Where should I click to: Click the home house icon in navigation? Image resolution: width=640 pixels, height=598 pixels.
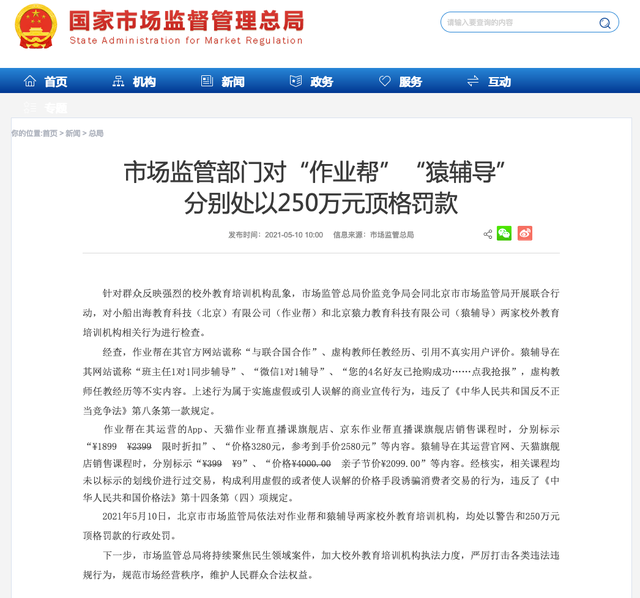(30, 81)
